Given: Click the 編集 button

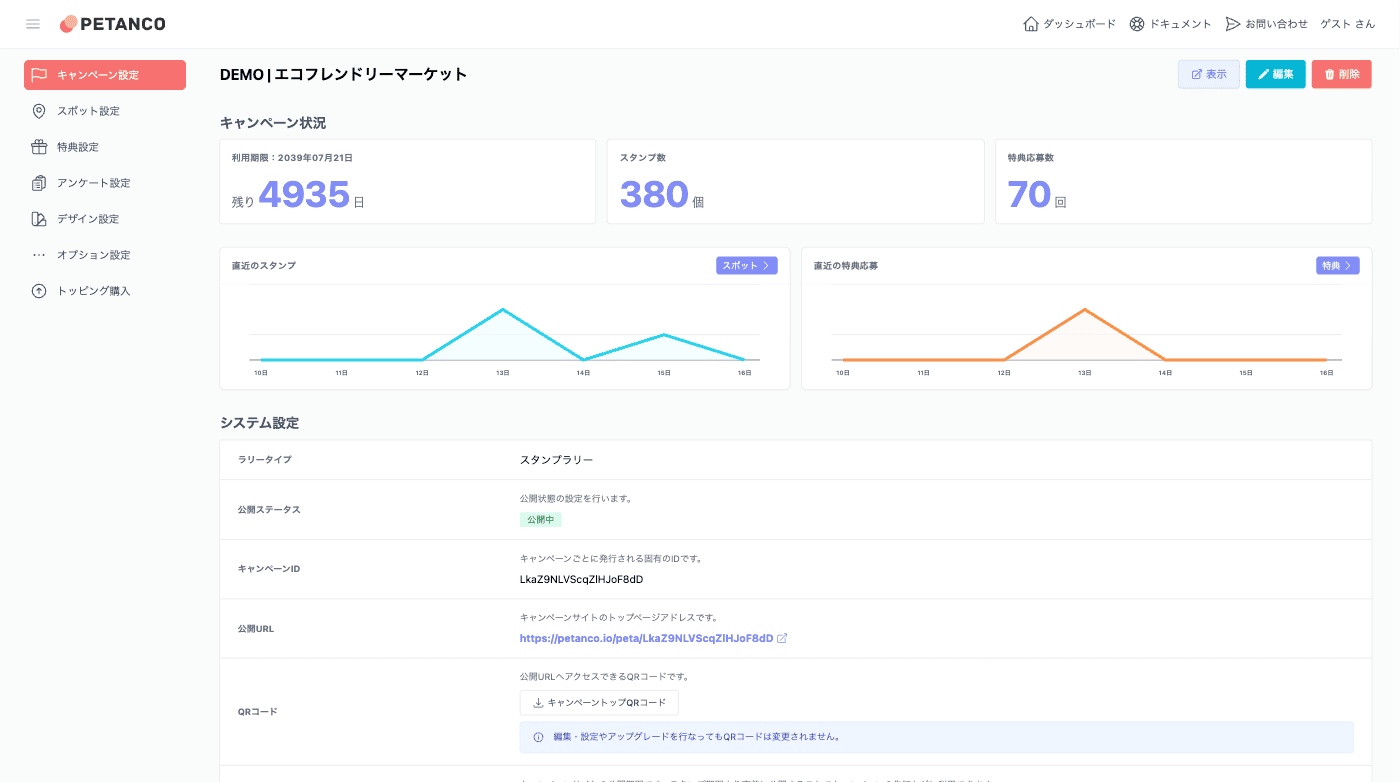Looking at the screenshot, I should click(1275, 74).
